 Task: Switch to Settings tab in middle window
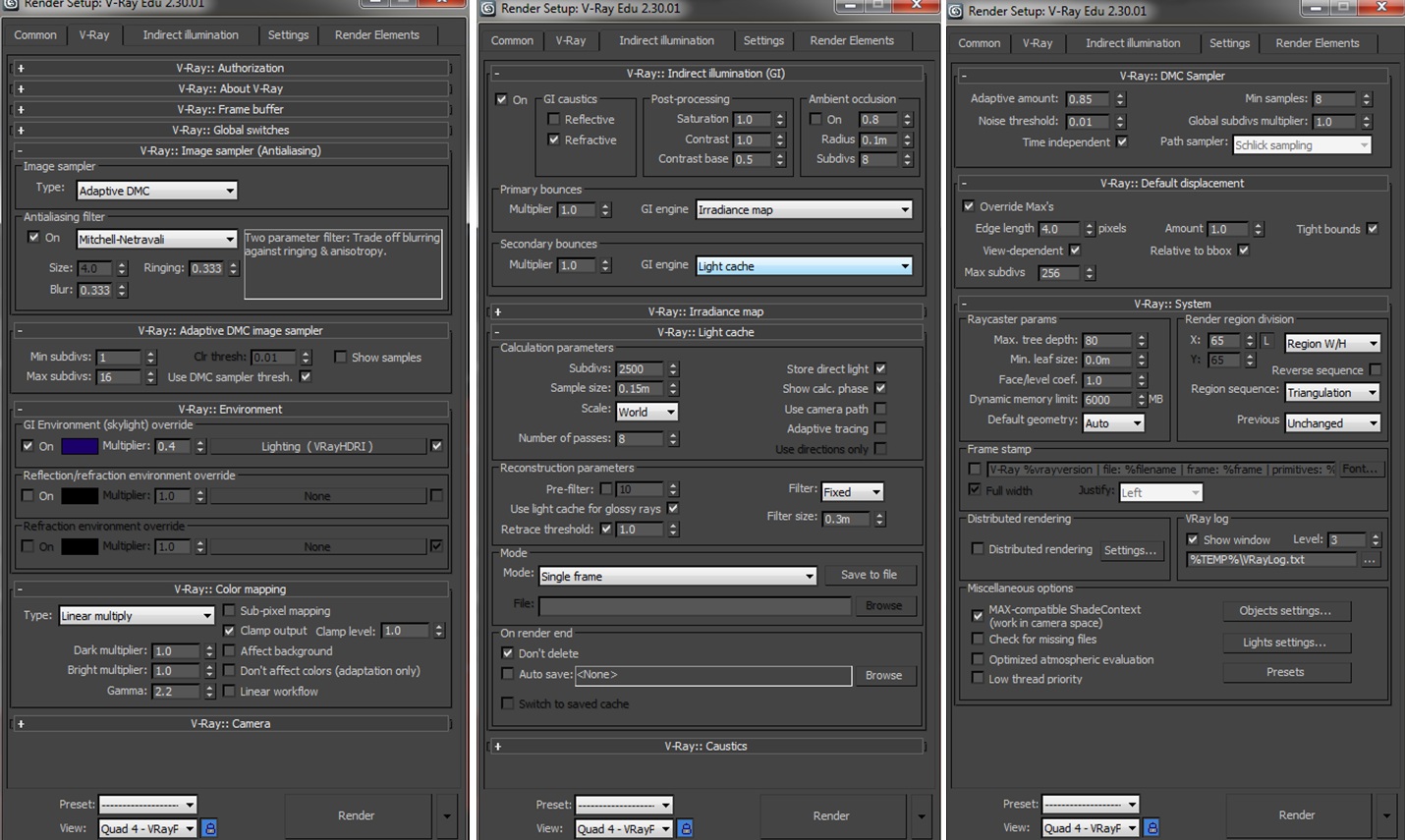click(763, 40)
